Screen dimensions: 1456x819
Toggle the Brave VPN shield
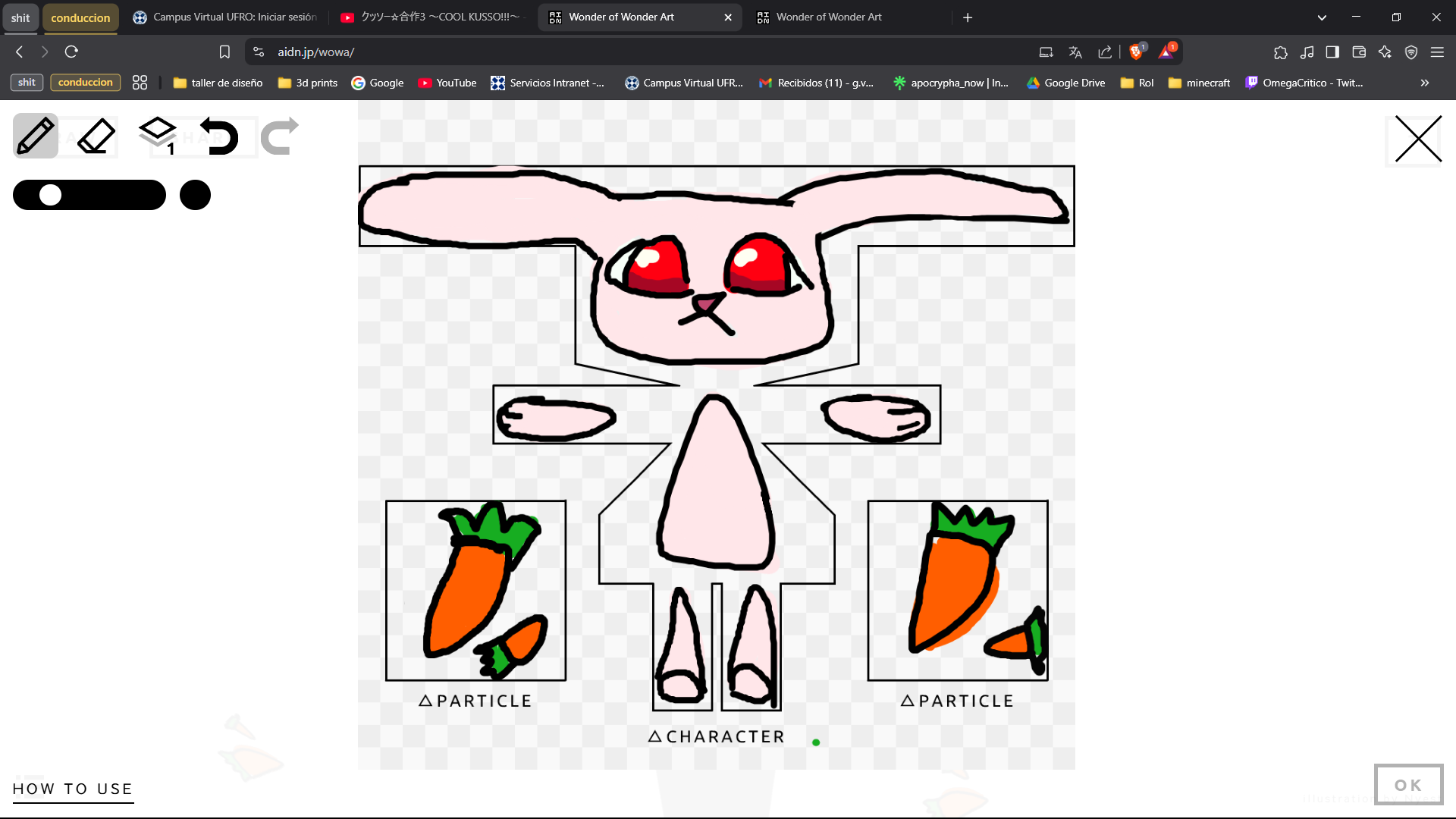coord(1411,52)
